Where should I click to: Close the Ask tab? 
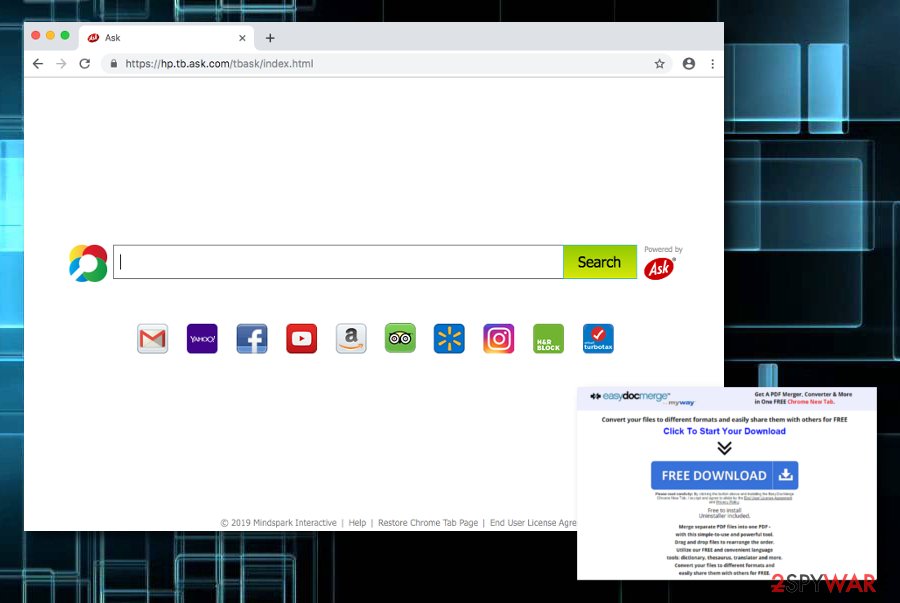(x=242, y=38)
